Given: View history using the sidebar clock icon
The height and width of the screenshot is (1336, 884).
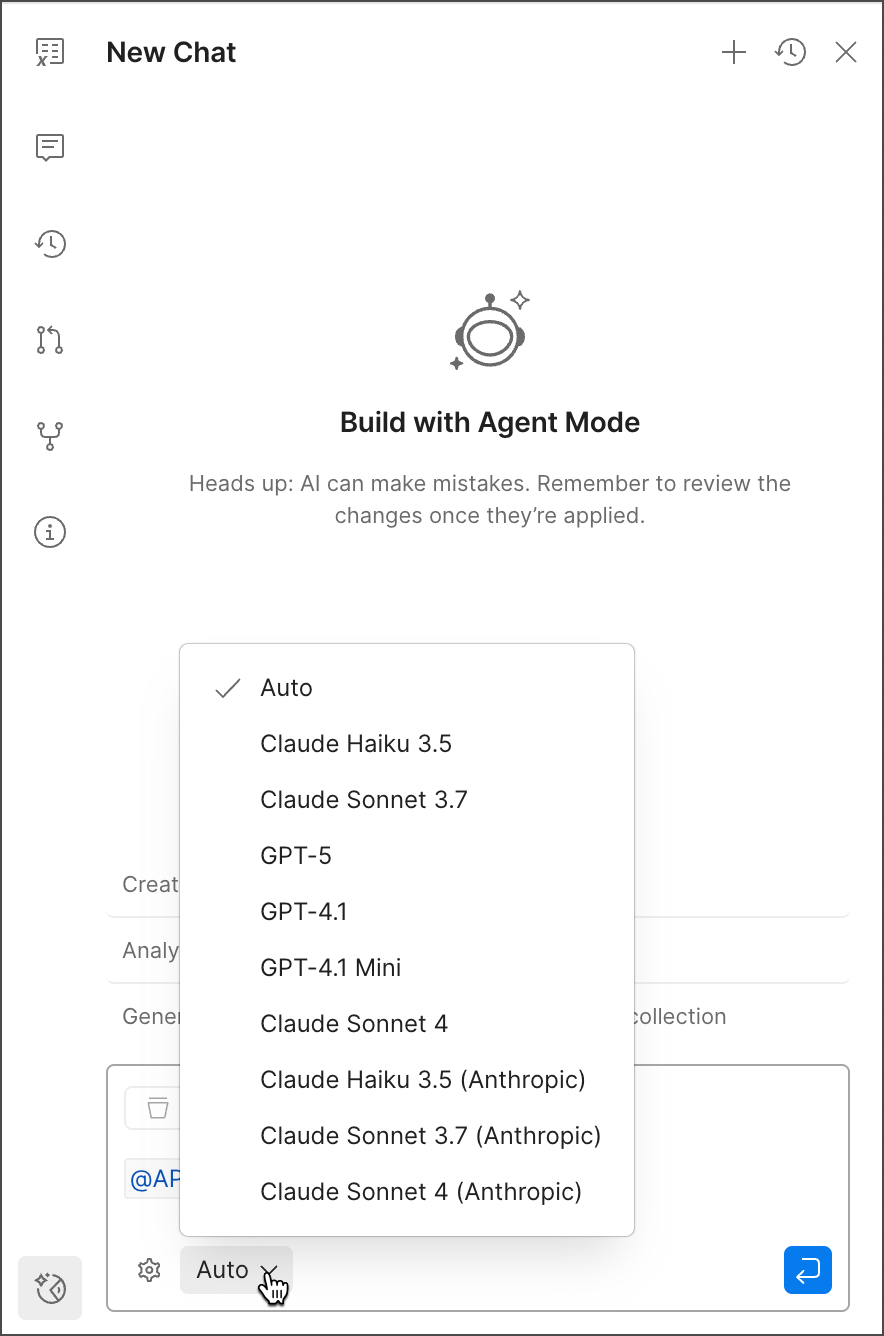Looking at the screenshot, I should pos(50,243).
